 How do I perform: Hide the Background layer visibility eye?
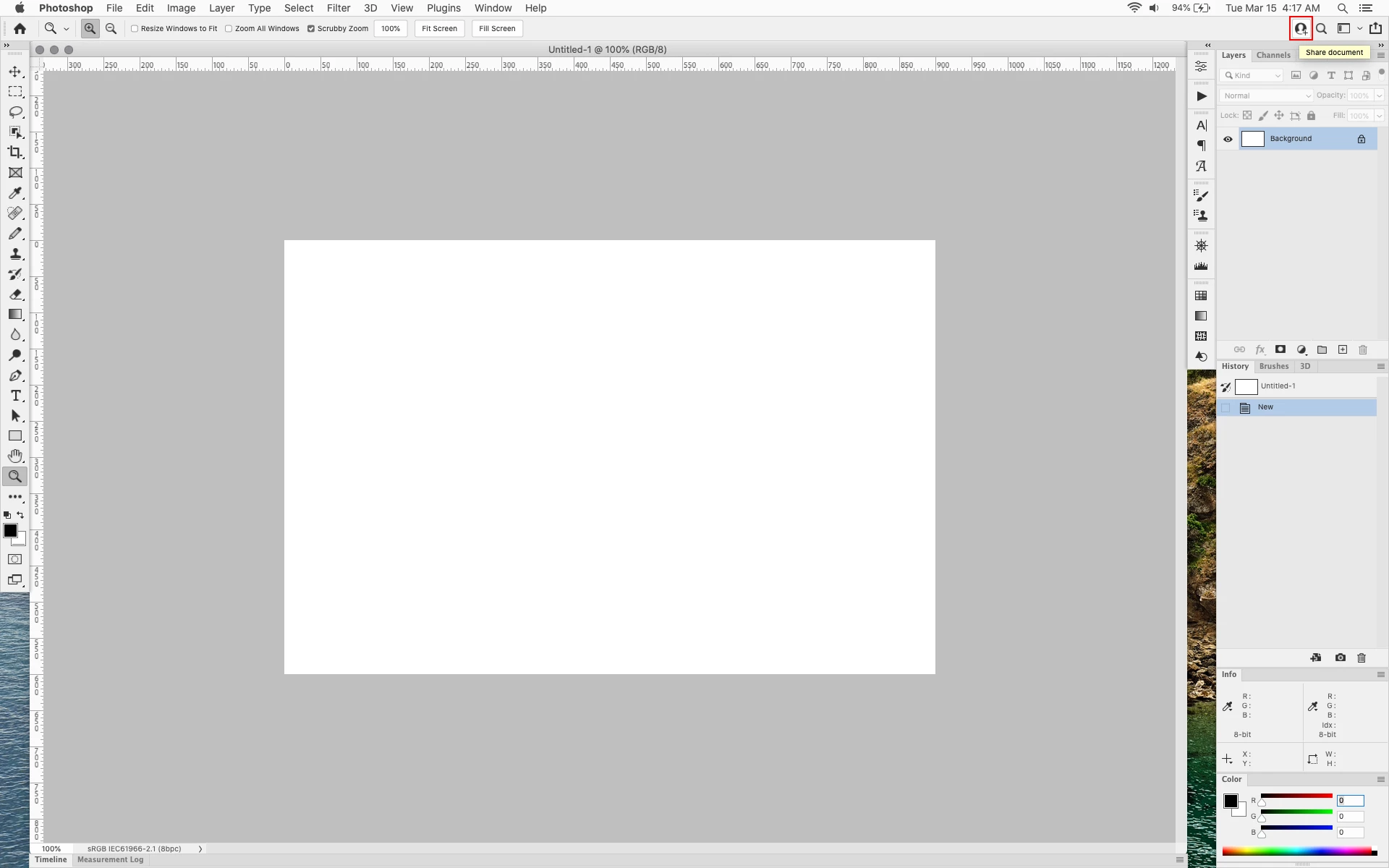coord(1228,139)
